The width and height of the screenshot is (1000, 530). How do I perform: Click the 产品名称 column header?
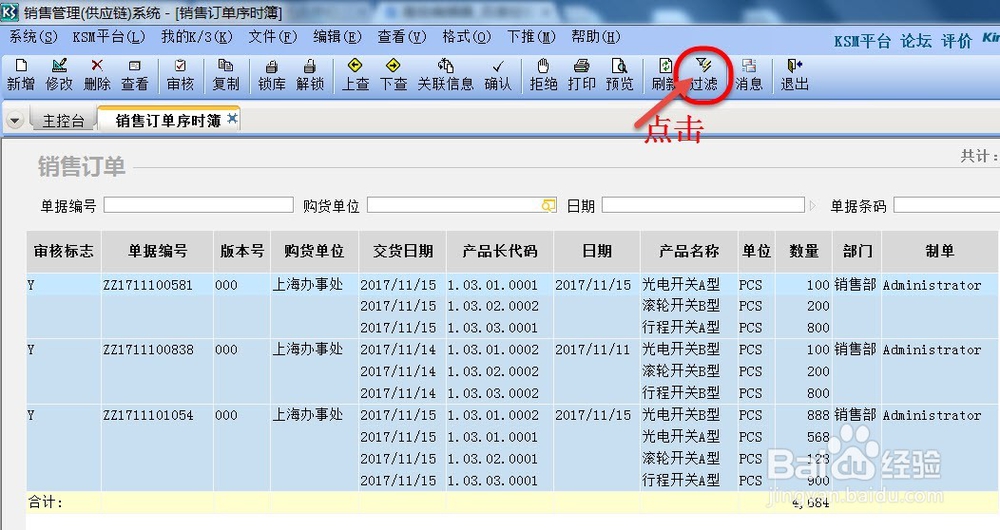(x=689, y=251)
